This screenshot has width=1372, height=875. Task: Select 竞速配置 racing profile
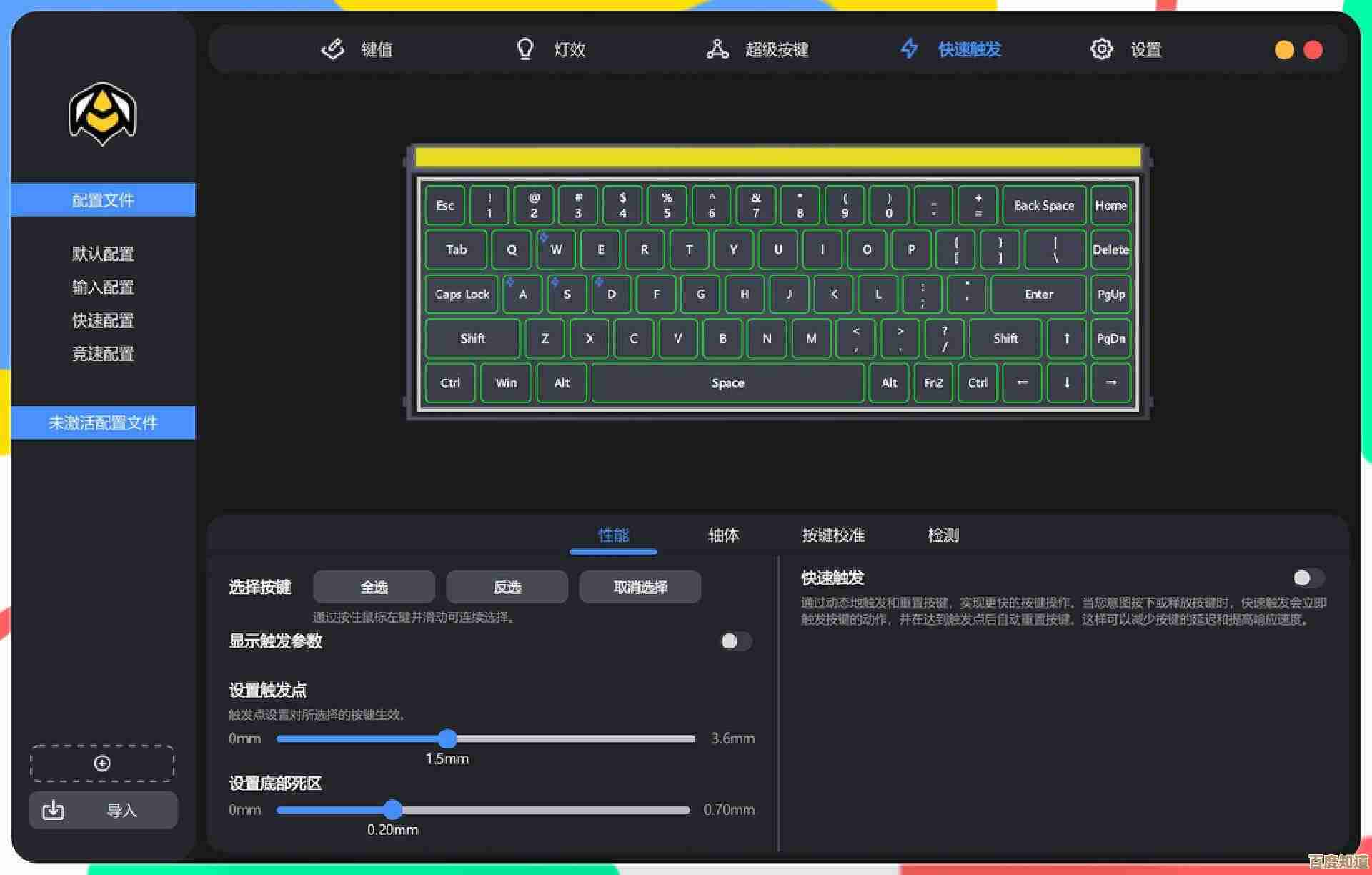[101, 354]
